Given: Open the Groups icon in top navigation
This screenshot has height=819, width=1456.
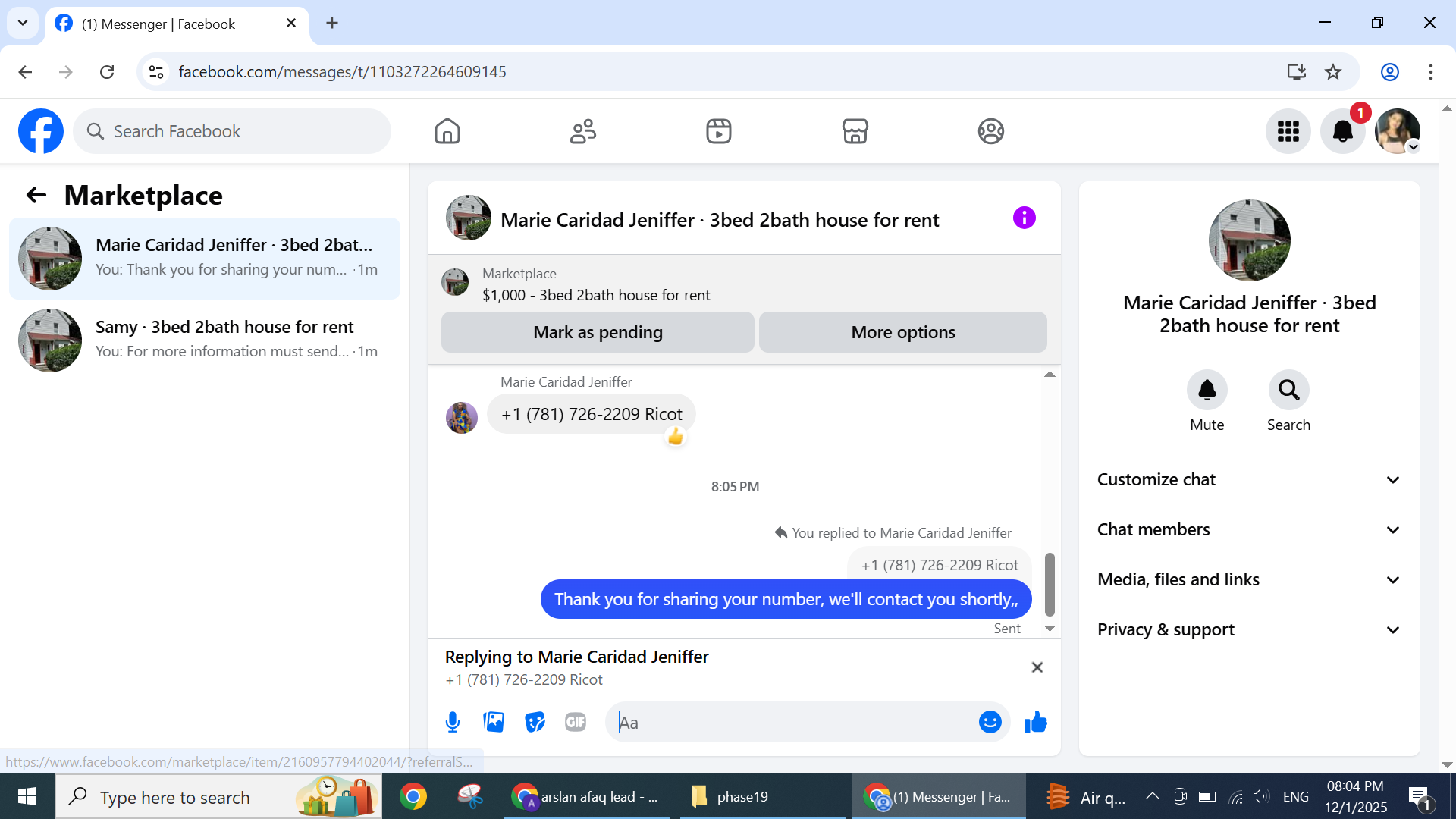Looking at the screenshot, I should click(990, 131).
